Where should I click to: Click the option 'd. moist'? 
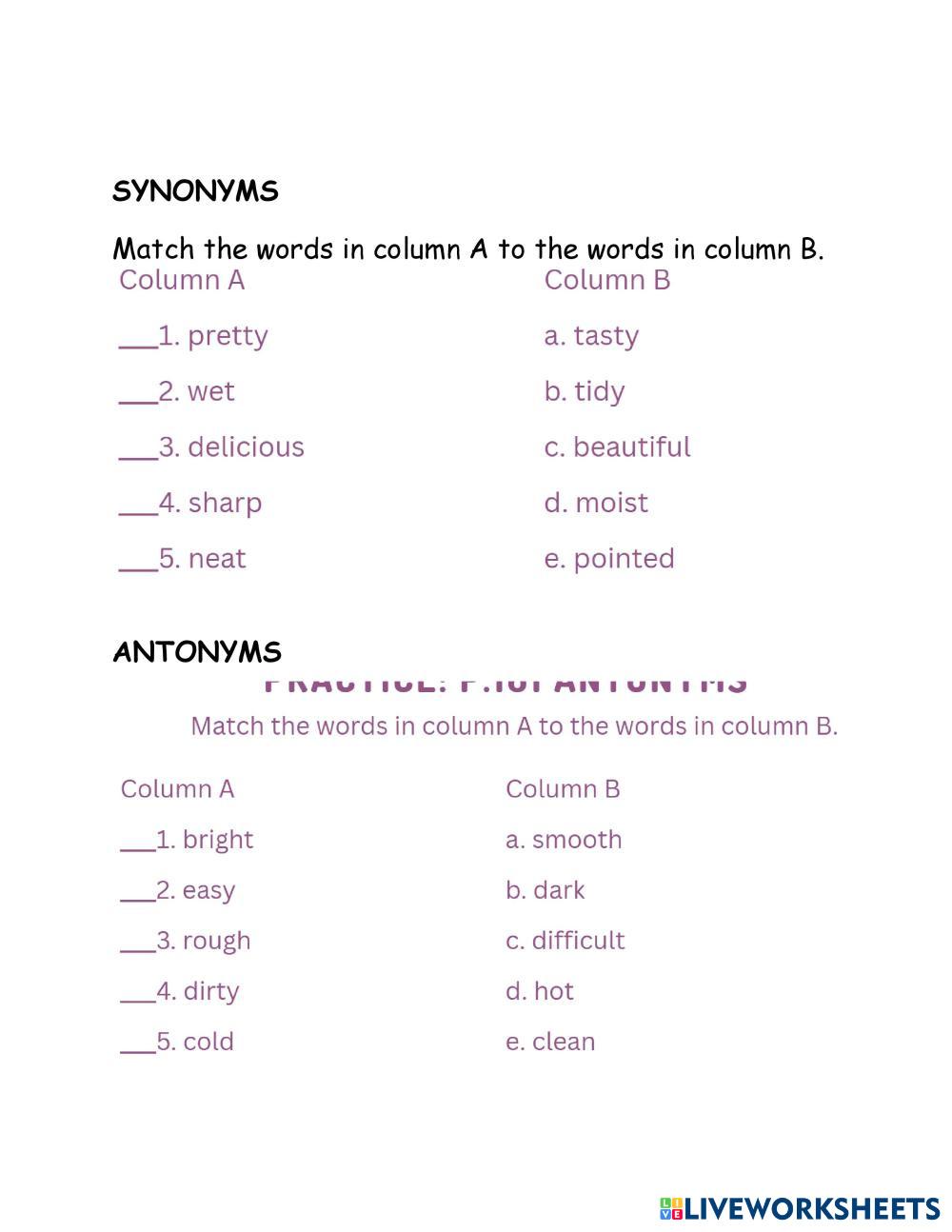[x=596, y=503]
